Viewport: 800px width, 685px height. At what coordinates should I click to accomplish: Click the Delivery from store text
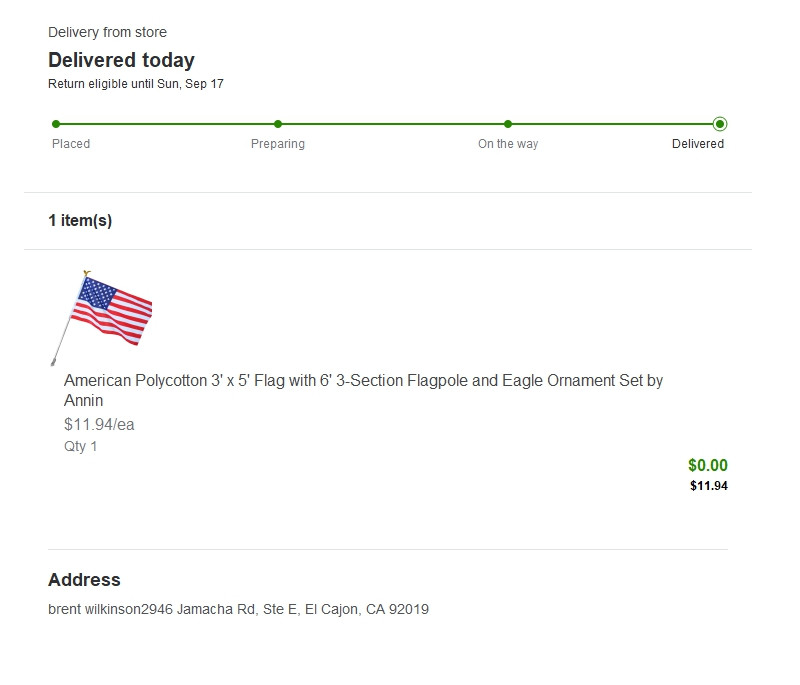click(x=107, y=32)
